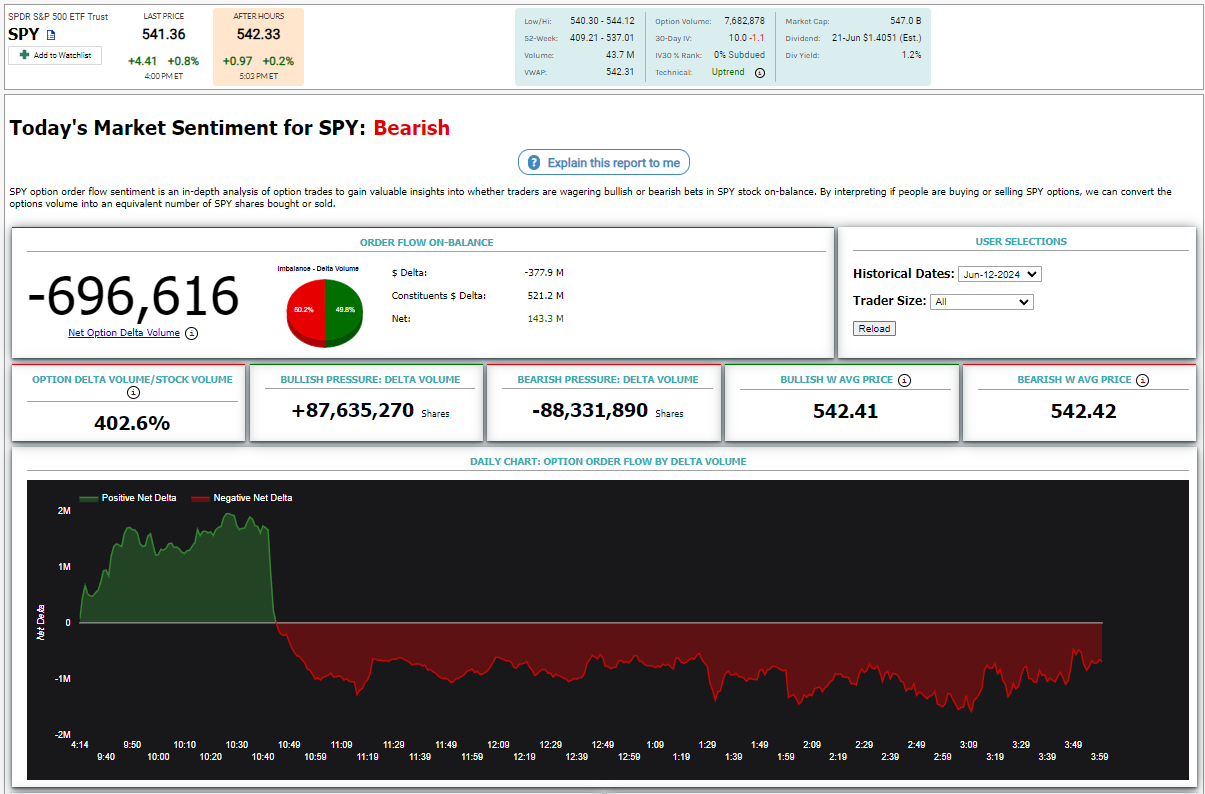Click the Last Price 541.36 value

click(163, 34)
